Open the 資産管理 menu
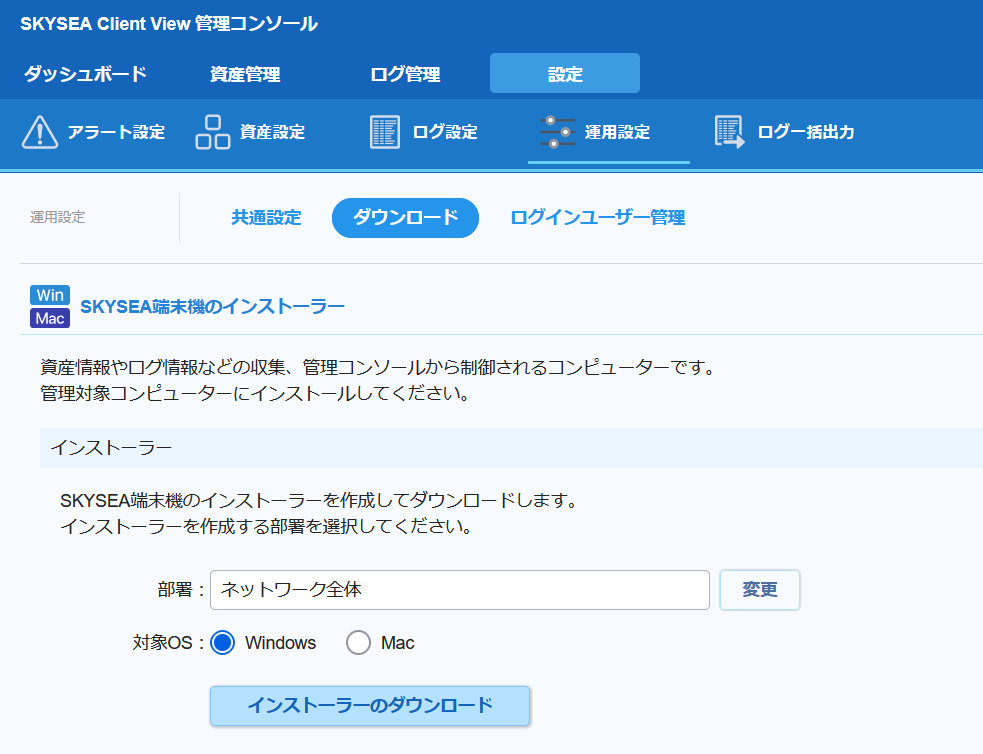This screenshot has height=754, width=983. tap(245, 74)
